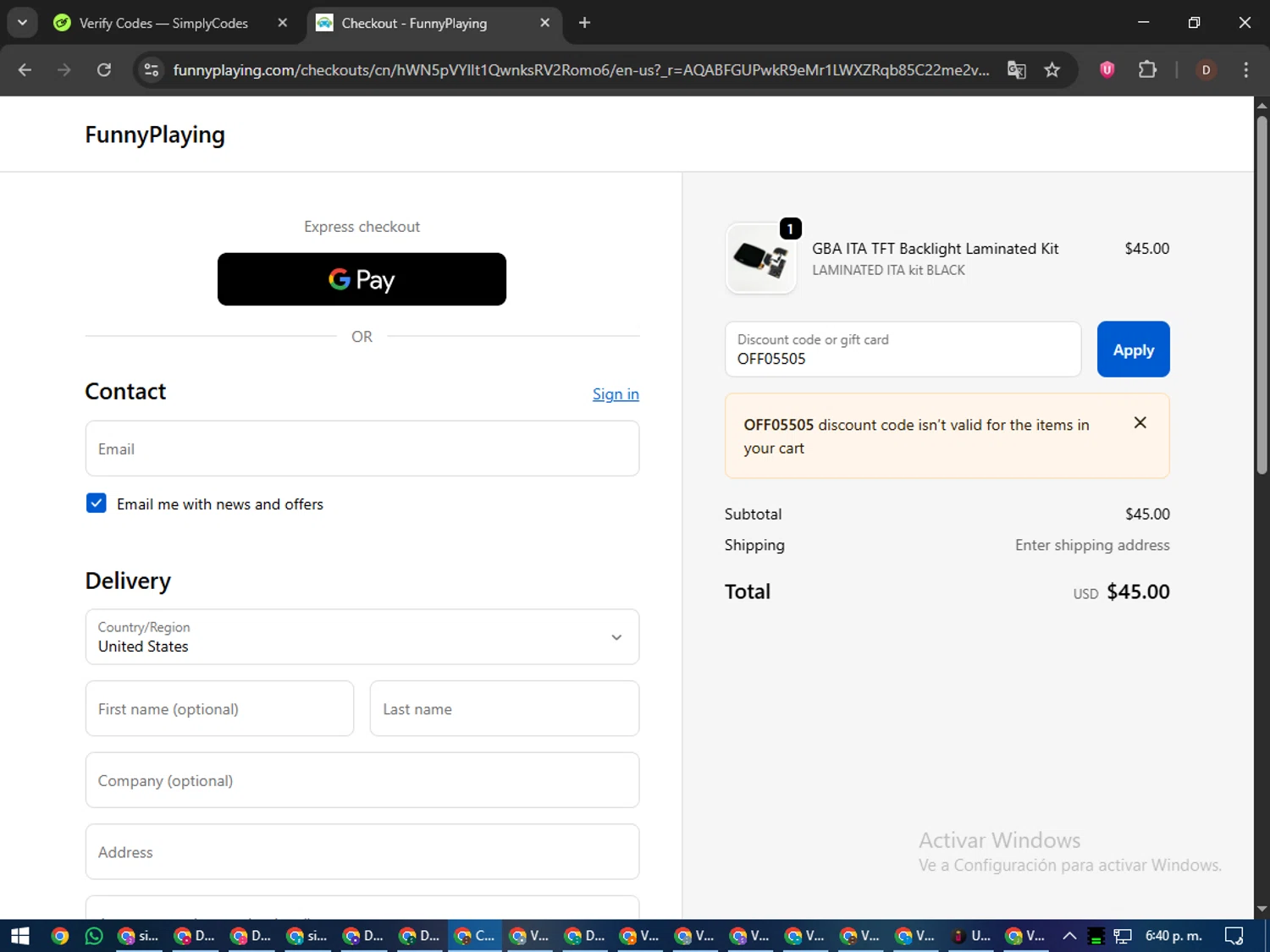Open WhatsApp from the taskbar
The height and width of the screenshot is (952, 1270).
(94, 936)
